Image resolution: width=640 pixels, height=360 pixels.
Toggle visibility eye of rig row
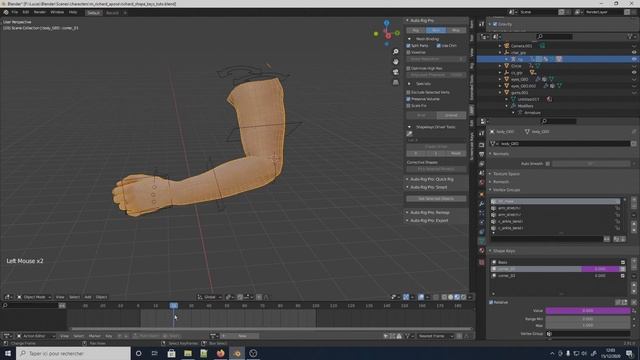(x=634, y=59)
